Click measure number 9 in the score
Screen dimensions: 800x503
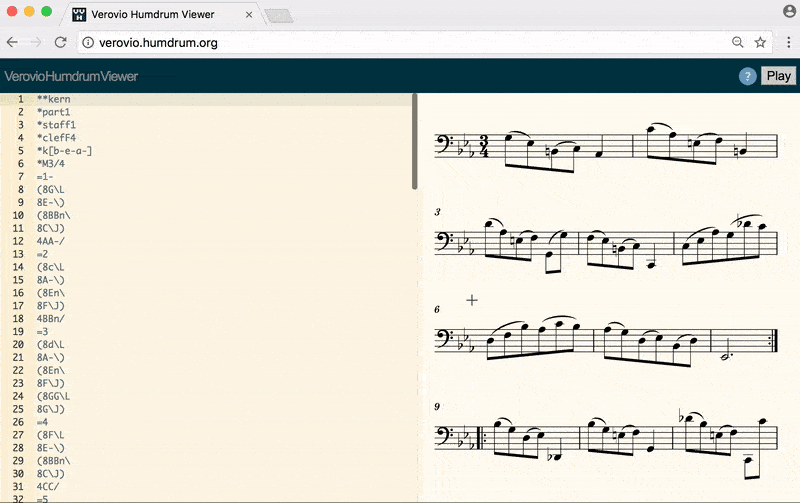point(437,407)
